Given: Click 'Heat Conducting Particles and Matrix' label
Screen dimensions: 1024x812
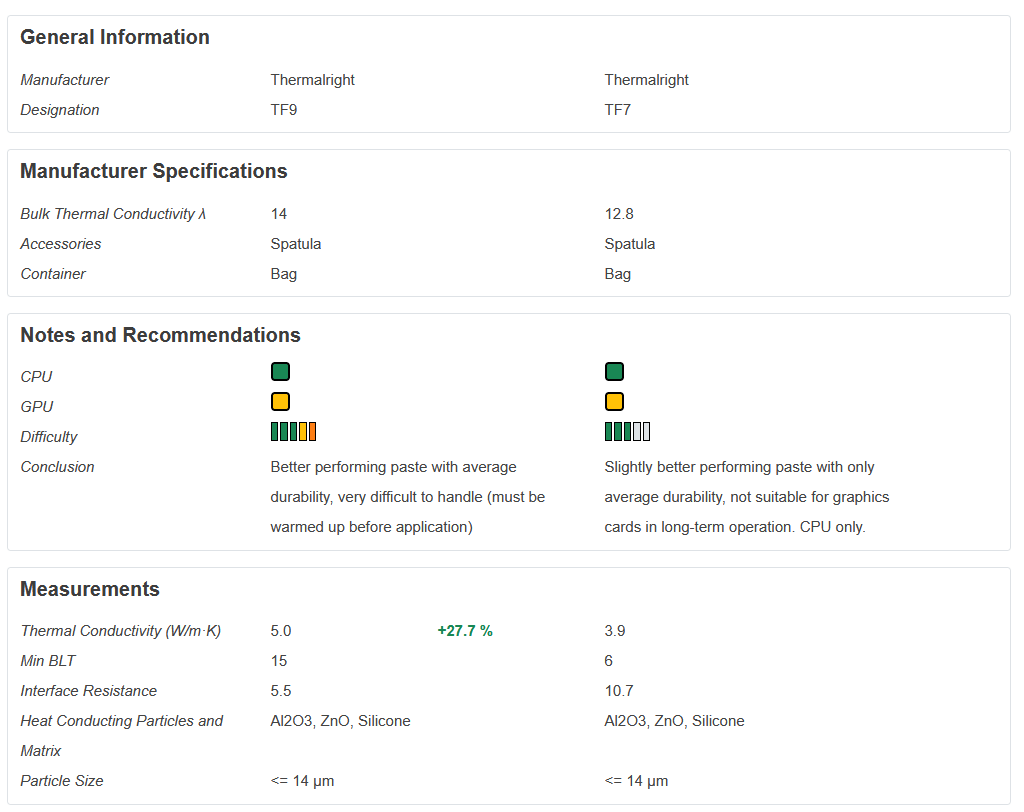Looking at the screenshot, I should [121, 736].
